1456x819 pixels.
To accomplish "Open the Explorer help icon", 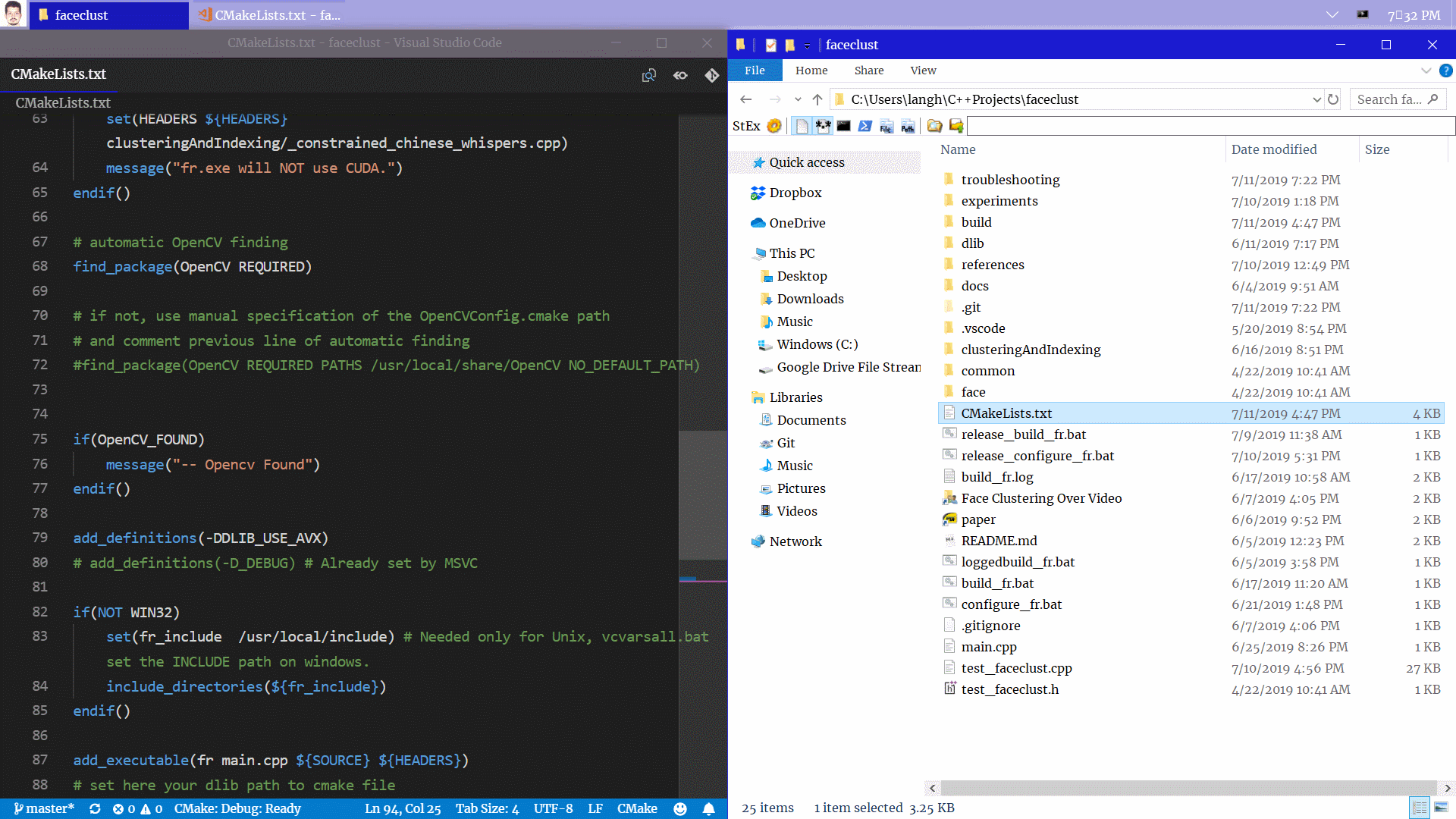I will click(1445, 71).
